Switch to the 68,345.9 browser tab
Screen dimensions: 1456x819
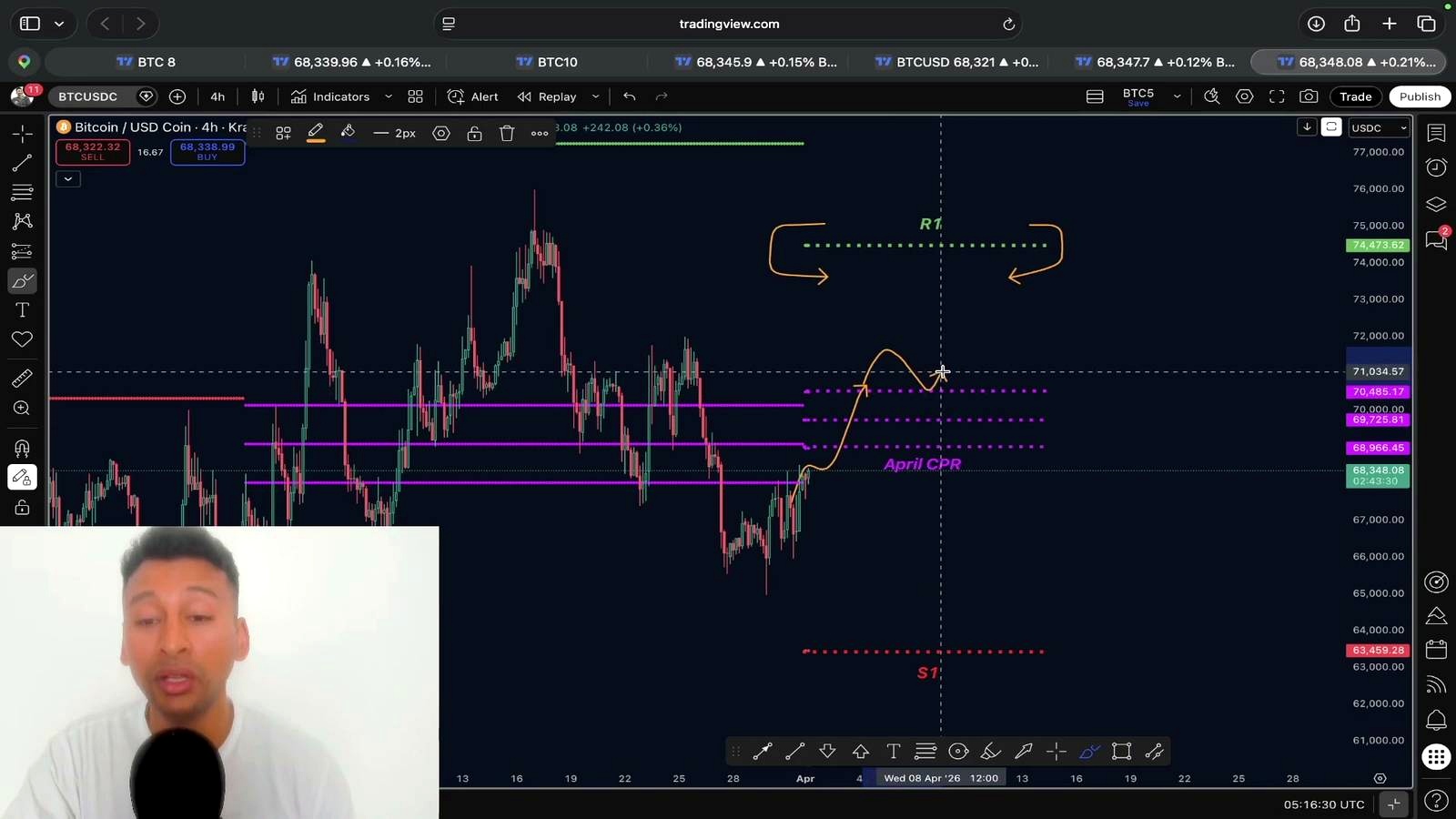(755, 62)
